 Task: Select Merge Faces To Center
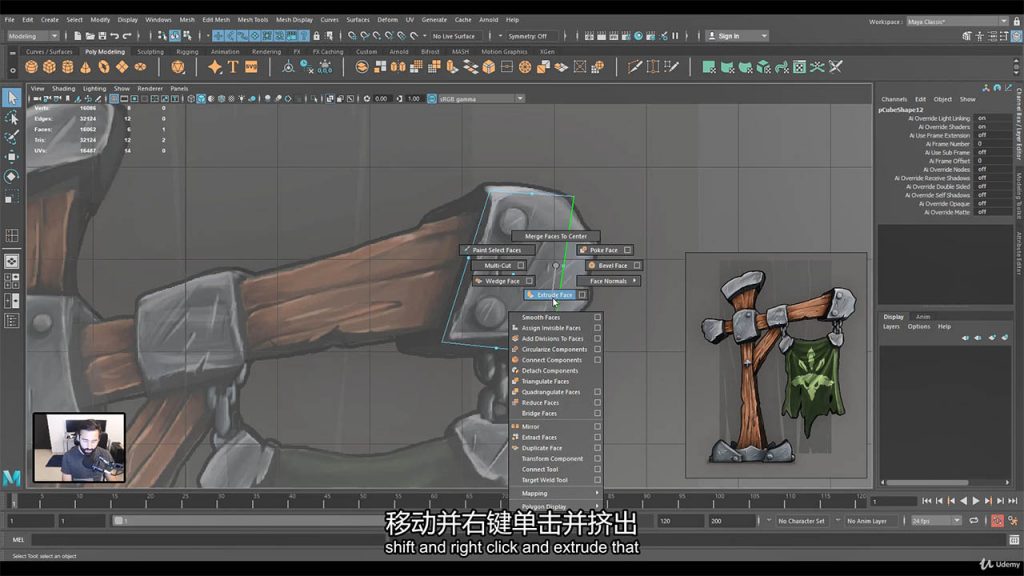(555, 236)
